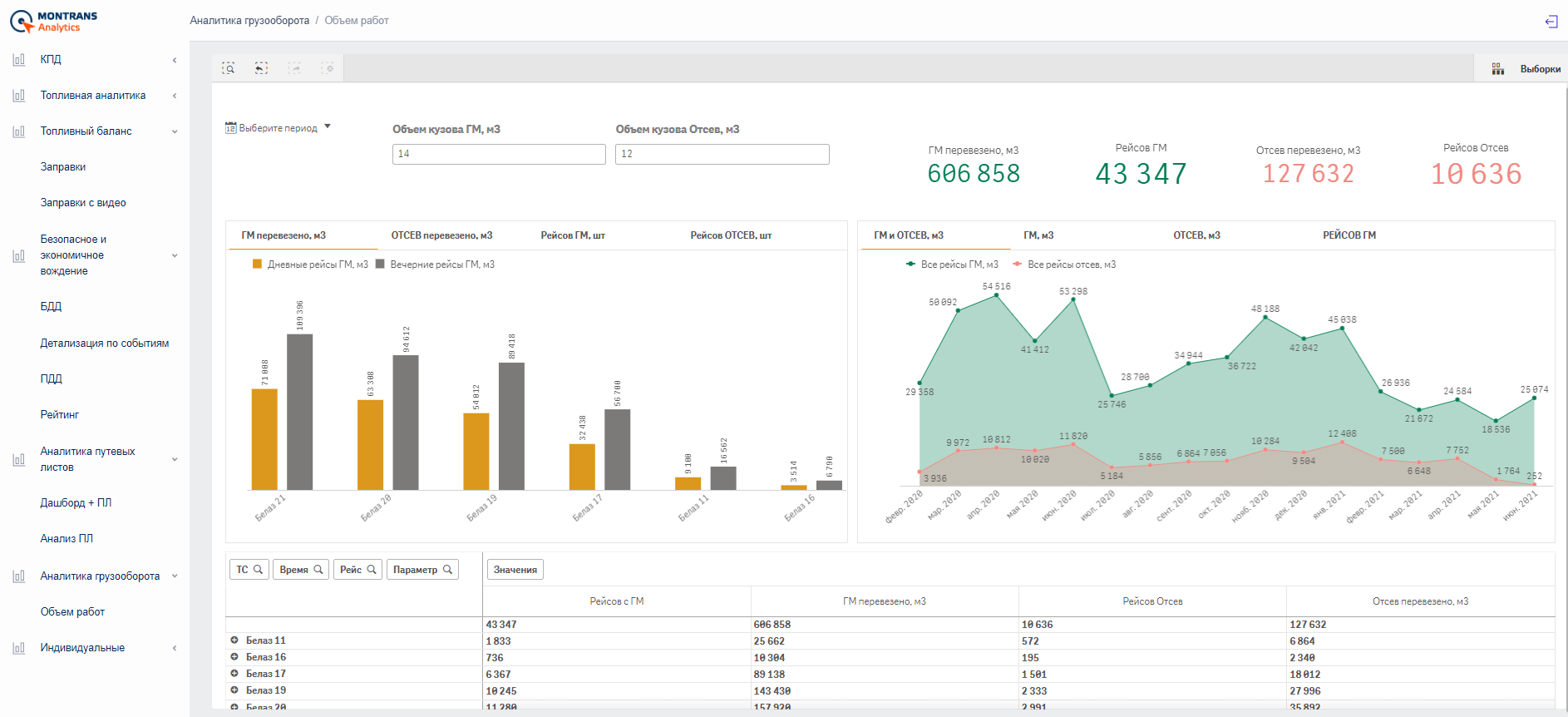Click the Белаз 21 evening gray bar
The height and width of the screenshot is (717, 1568).
[299, 412]
